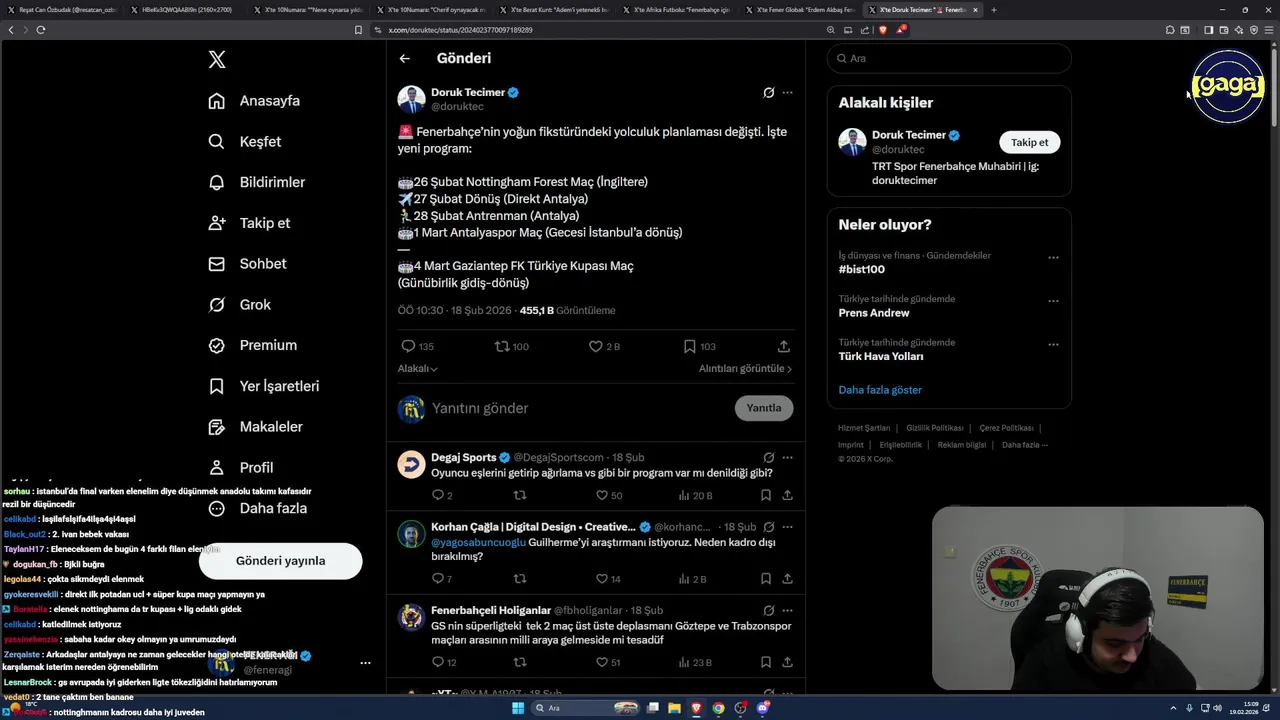1280x720 pixels.
Task: Open Makaleler sidebar item
Action: [x=255, y=427]
